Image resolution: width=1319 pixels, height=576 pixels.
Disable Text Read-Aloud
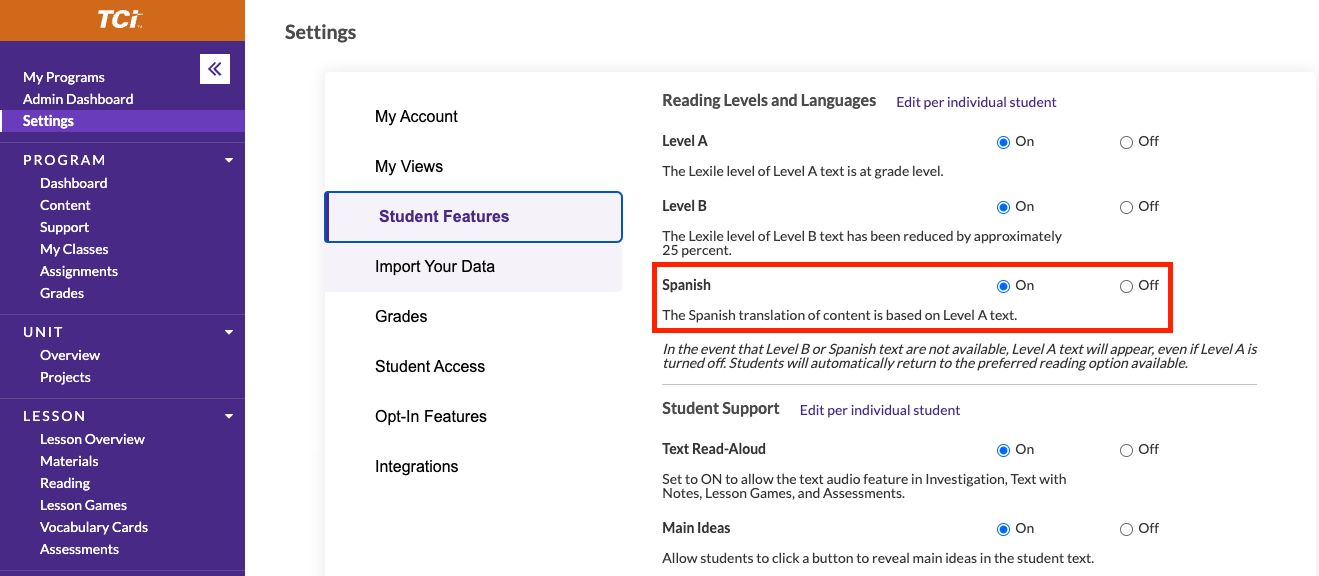pyautogui.click(x=1125, y=449)
